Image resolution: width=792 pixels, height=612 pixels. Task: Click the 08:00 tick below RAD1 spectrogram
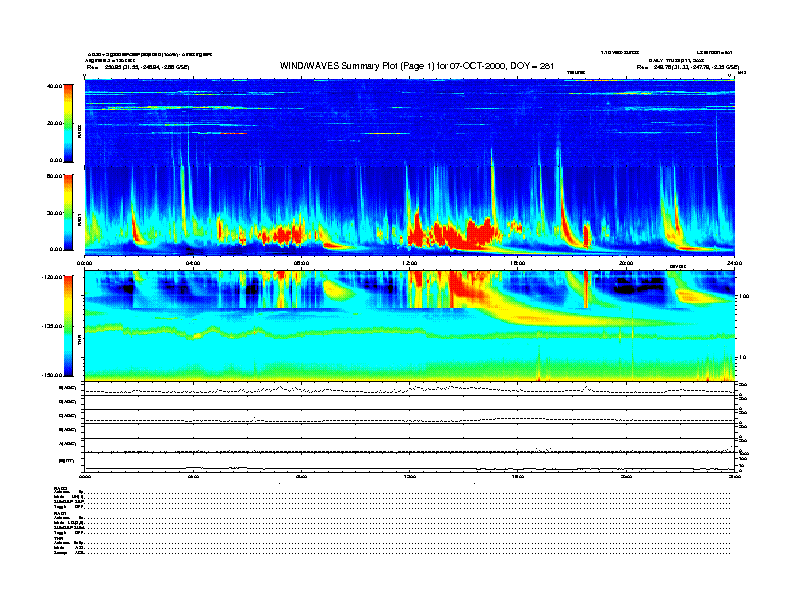[x=301, y=263]
